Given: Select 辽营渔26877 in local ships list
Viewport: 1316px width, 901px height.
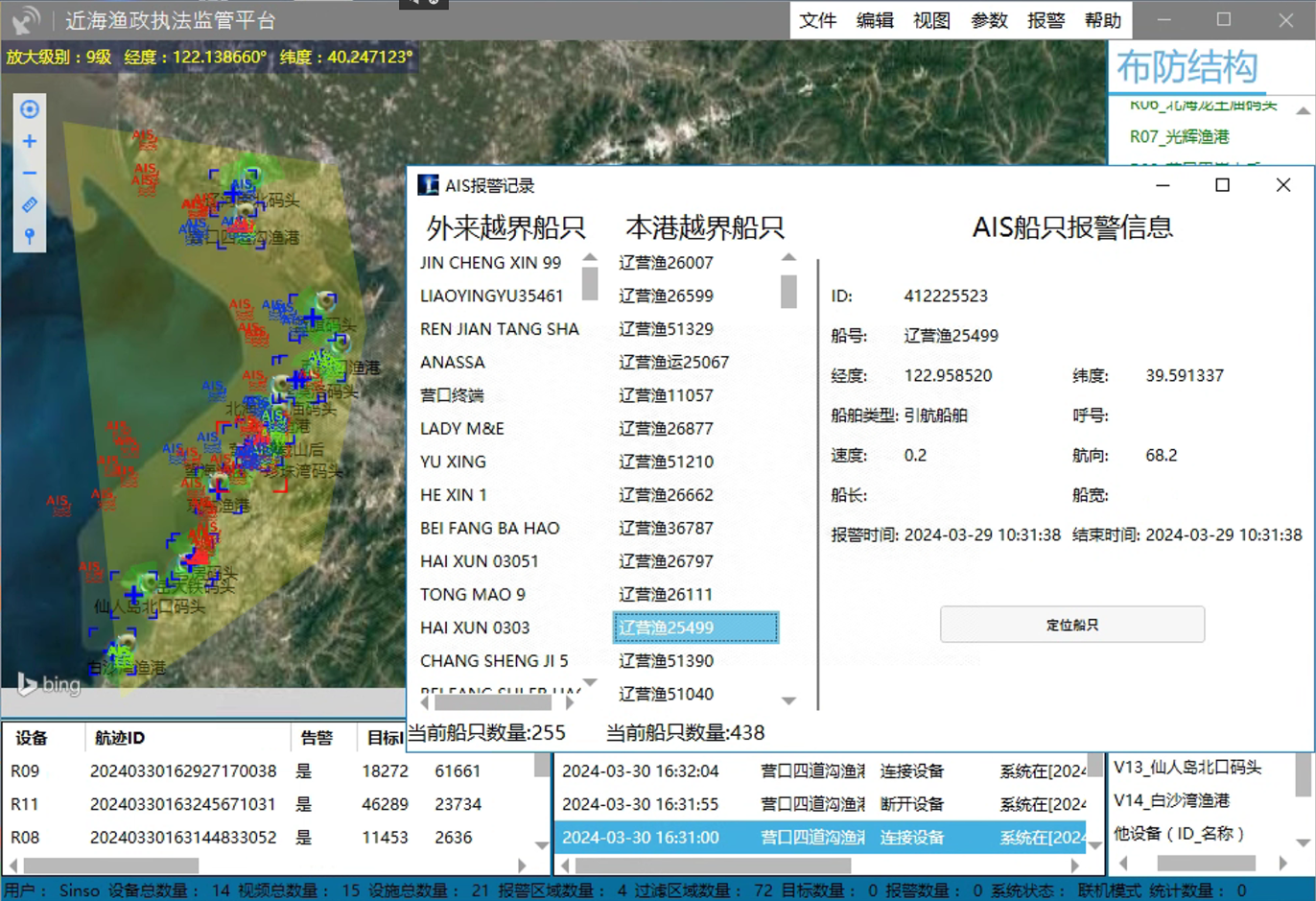Looking at the screenshot, I should pos(666,429).
